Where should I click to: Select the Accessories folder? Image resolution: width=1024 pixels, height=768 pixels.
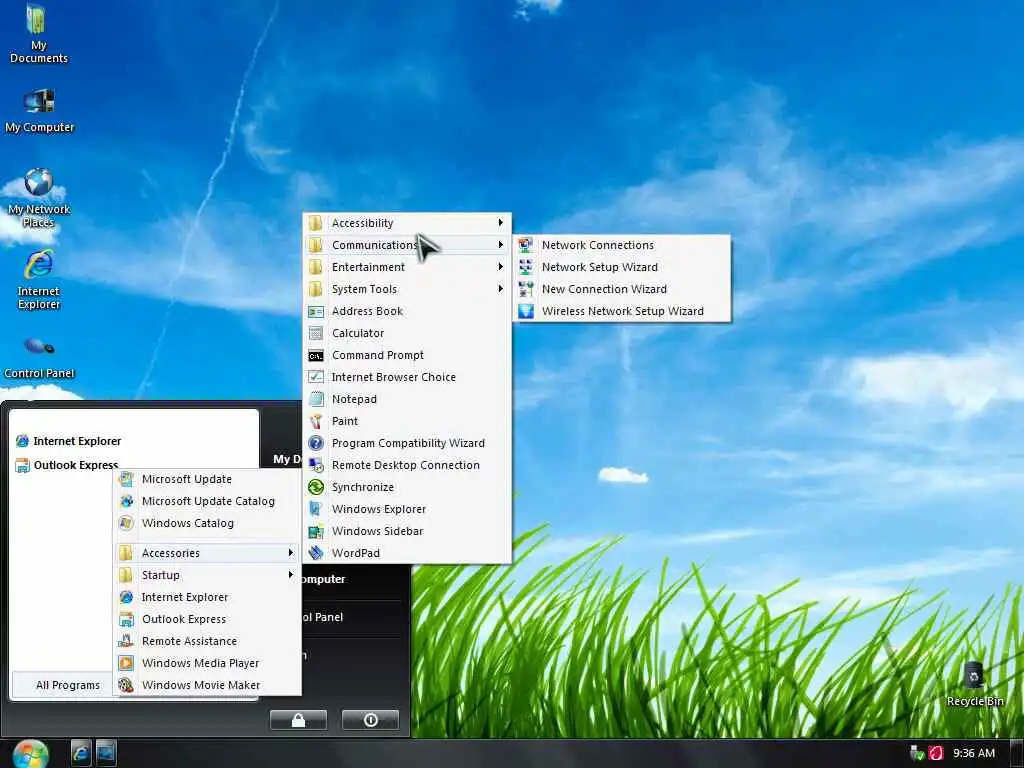[x=208, y=553]
